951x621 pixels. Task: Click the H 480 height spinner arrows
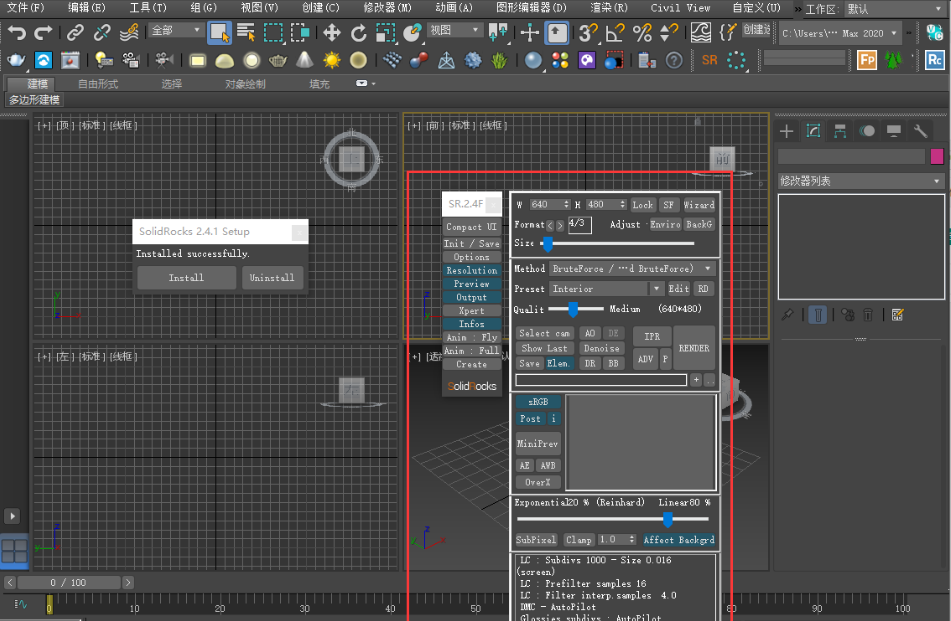coord(622,205)
